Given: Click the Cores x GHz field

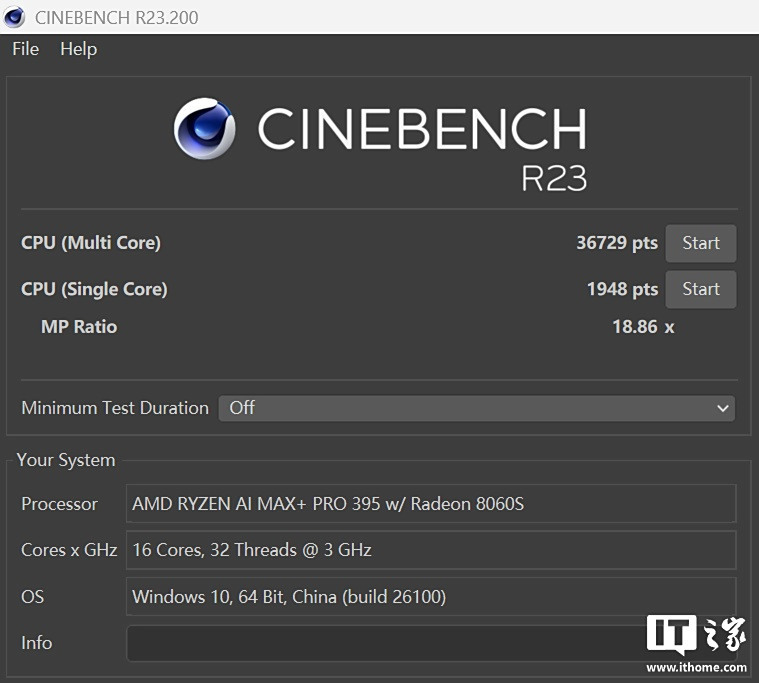Looking at the screenshot, I should pyautogui.click(x=430, y=550).
